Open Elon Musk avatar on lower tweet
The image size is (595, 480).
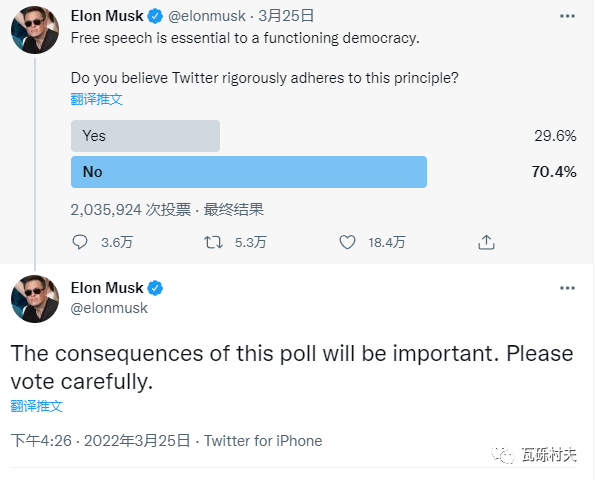tap(35, 299)
